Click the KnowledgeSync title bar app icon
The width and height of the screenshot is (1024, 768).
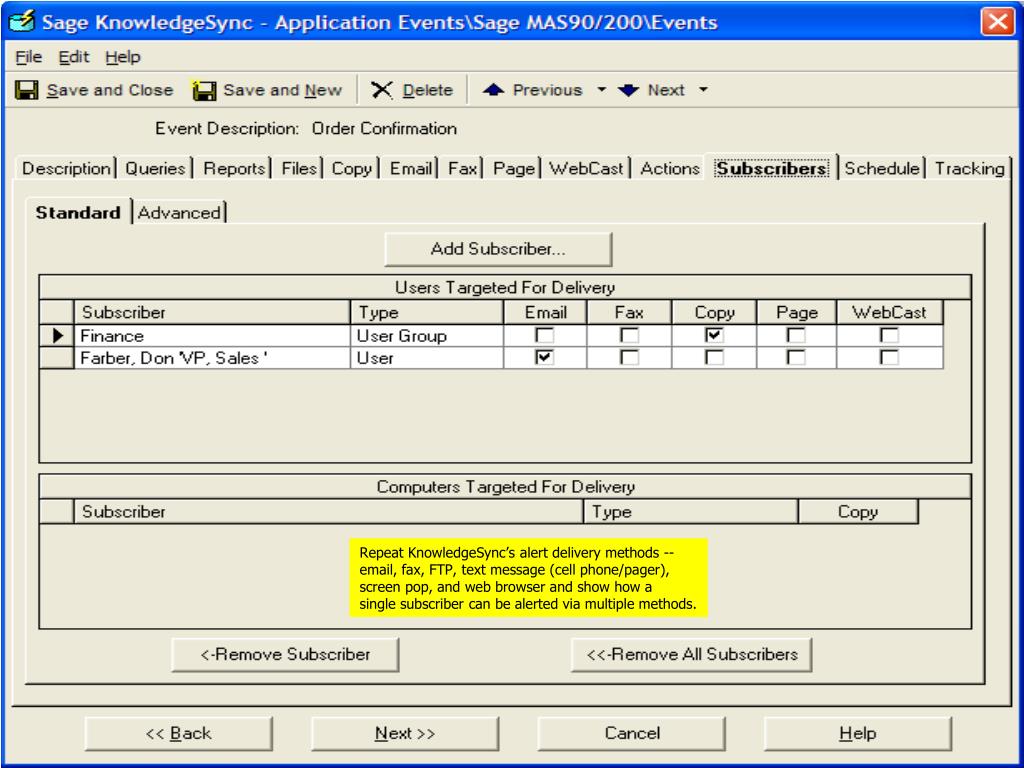pos(22,22)
